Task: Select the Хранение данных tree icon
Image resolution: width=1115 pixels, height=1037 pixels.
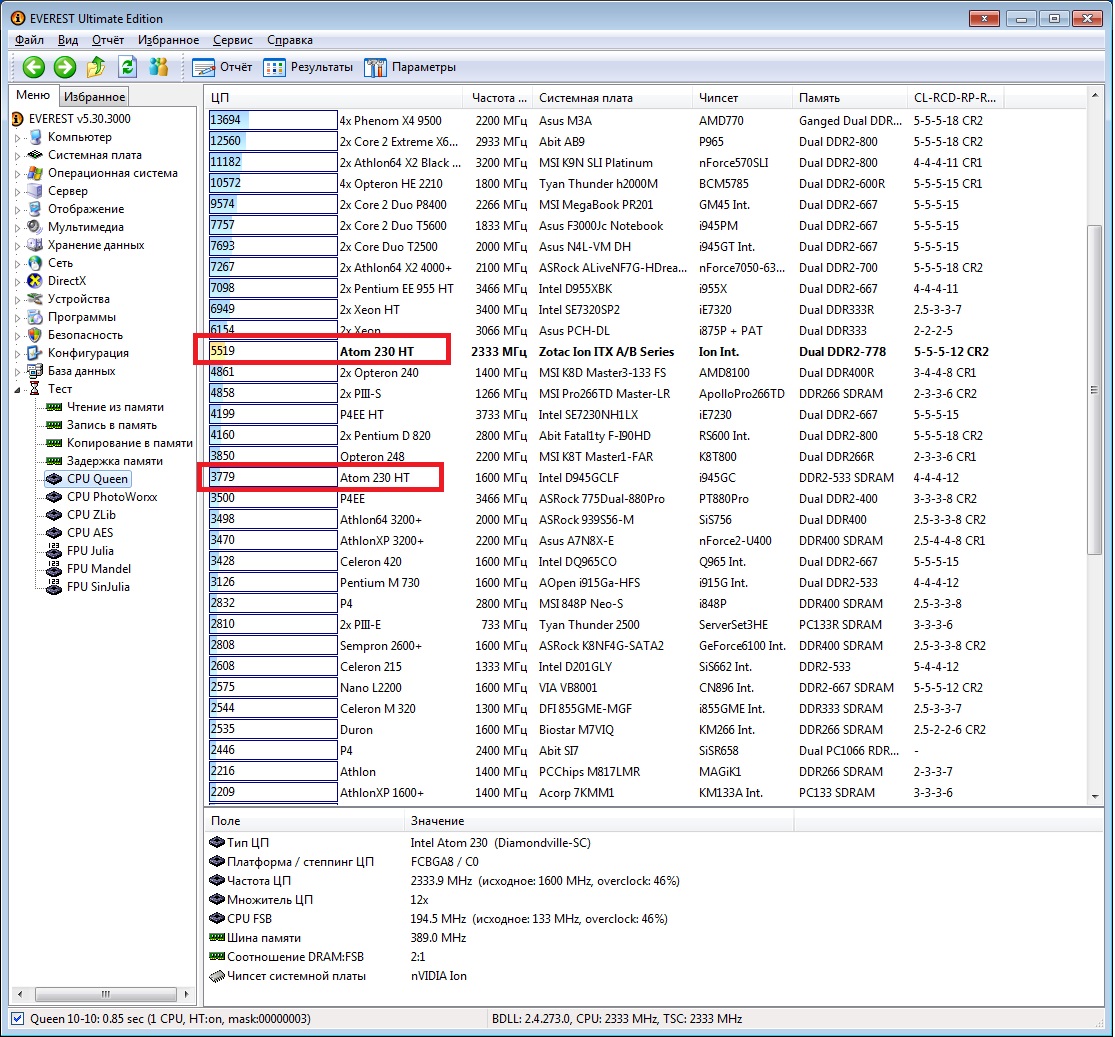Action: (35, 245)
